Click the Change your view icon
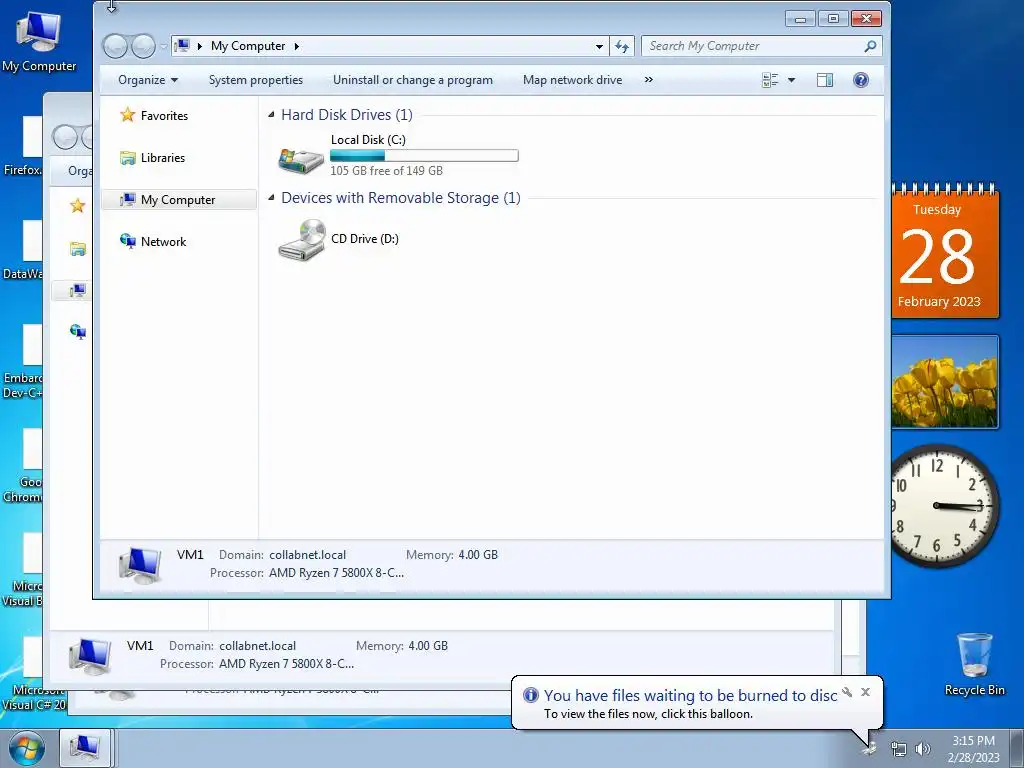Viewport: 1024px width, 768px height. [x=771, y=80]
